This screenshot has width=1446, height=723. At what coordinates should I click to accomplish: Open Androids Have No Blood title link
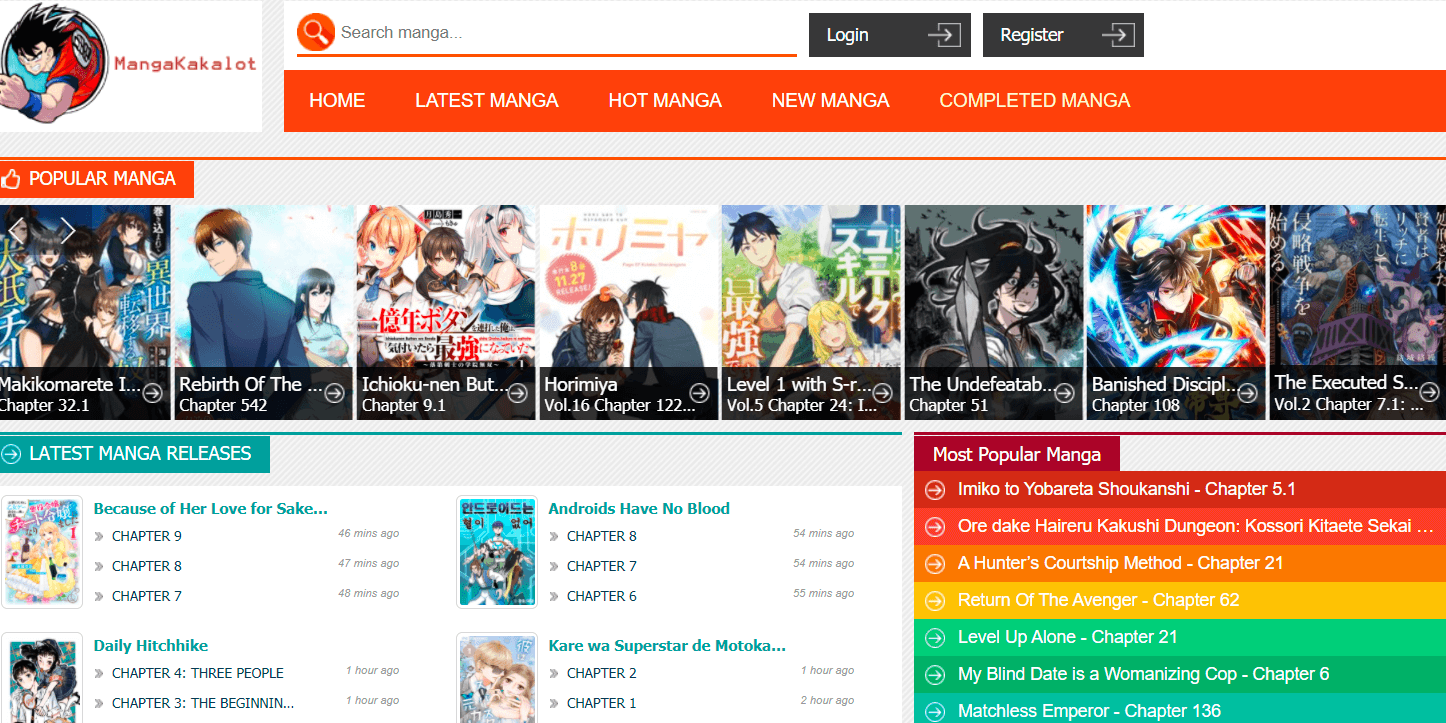click(639, 508)
